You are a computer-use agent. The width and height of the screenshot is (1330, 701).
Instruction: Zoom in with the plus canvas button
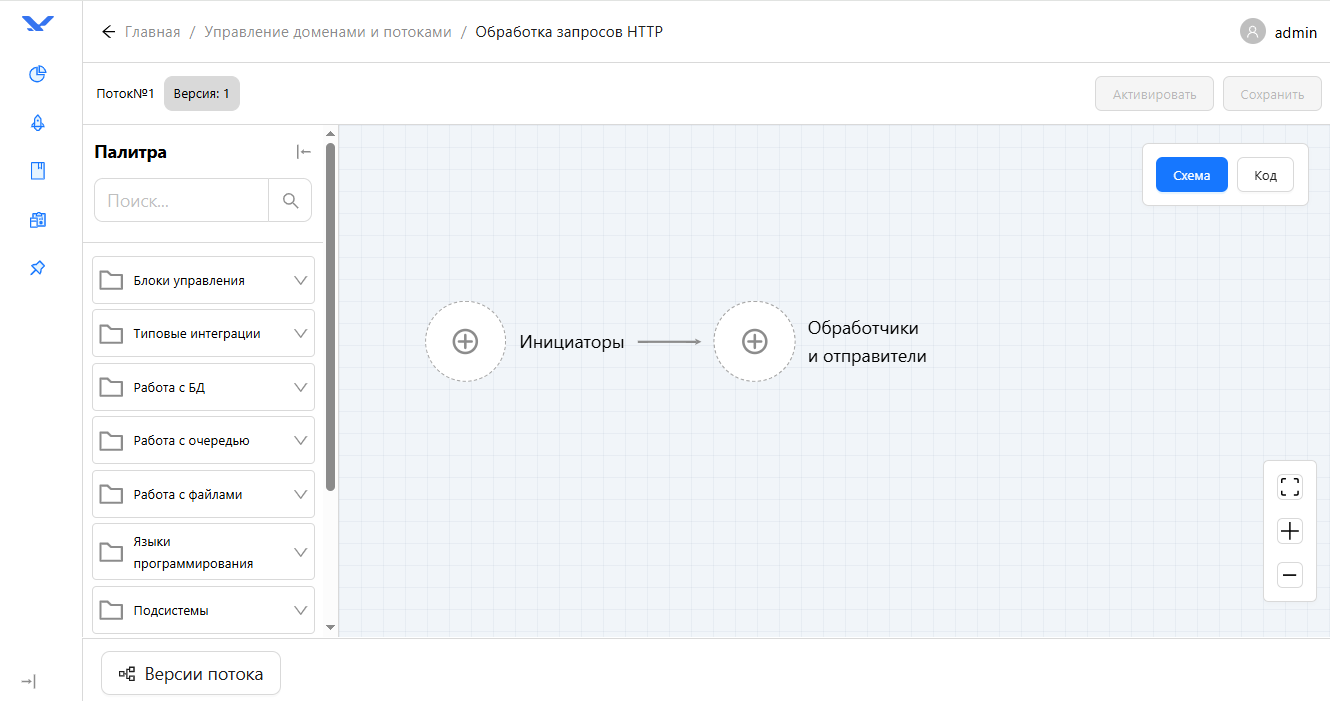(1290, 531)
